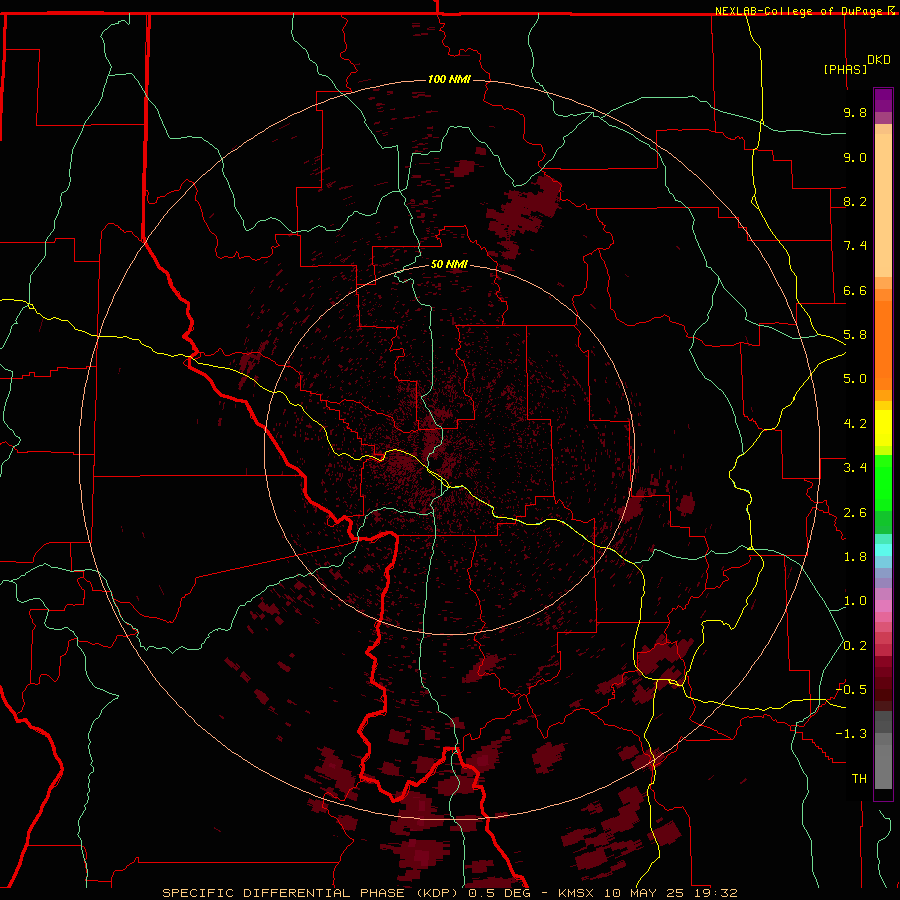Click the TH threshold label on the scale
The image size is (900, 900).
tap(859, 779)
